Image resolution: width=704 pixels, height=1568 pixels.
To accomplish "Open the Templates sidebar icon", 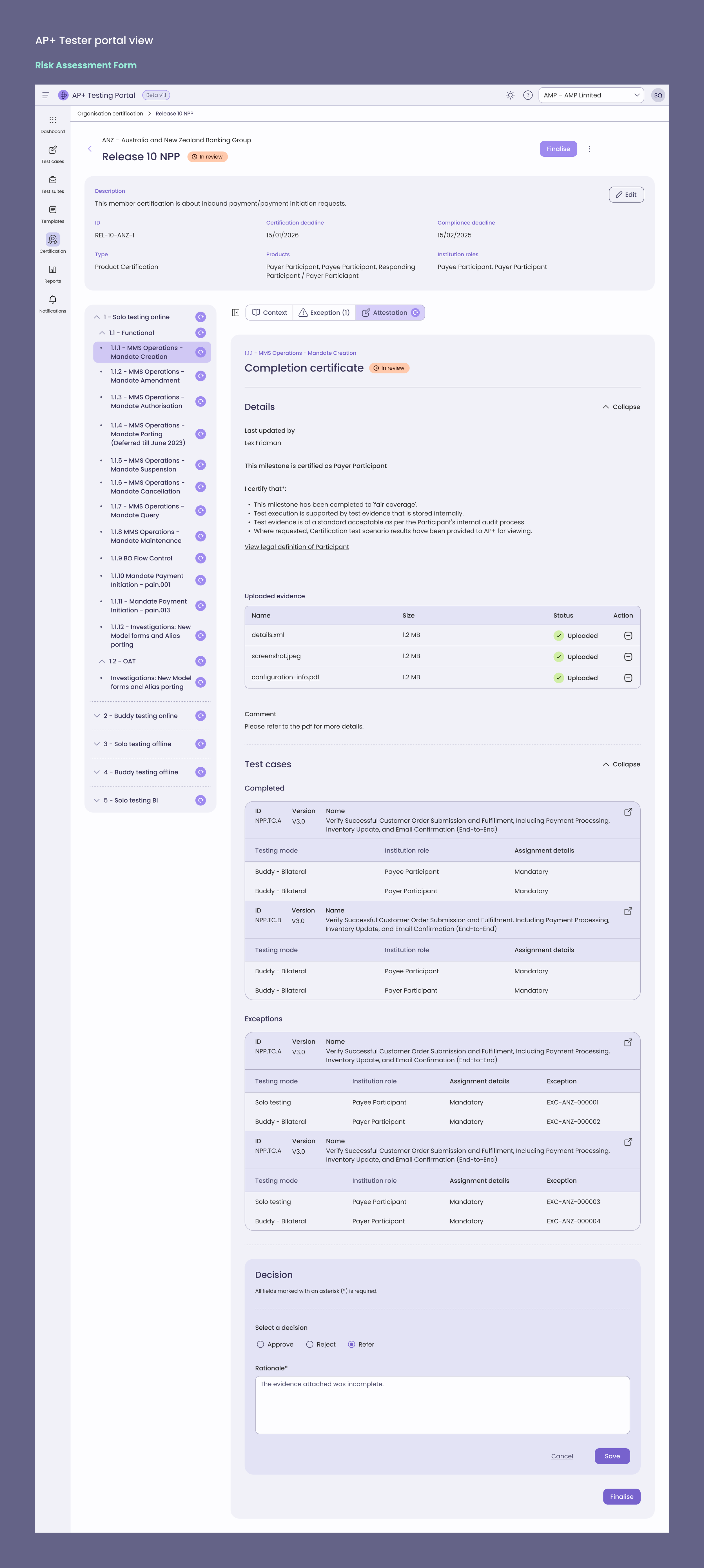I will coord(52,210).
